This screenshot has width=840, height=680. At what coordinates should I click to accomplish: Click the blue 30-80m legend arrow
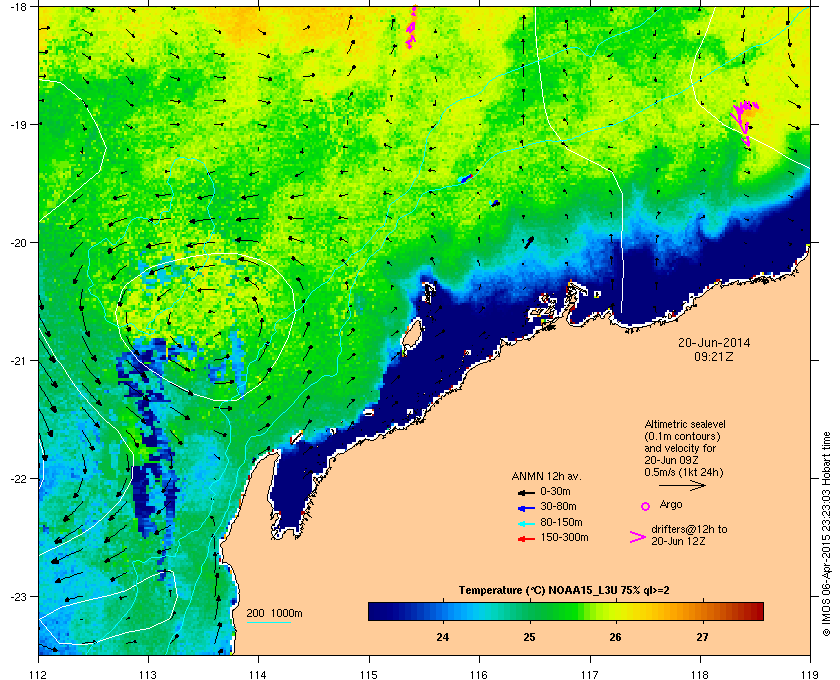(526, 507)
